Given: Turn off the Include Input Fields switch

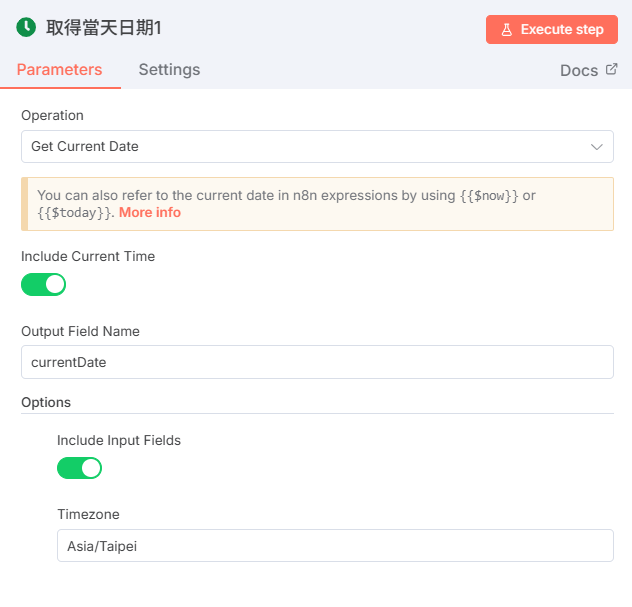Looking at the screenshot, I should tap(79, 468).
